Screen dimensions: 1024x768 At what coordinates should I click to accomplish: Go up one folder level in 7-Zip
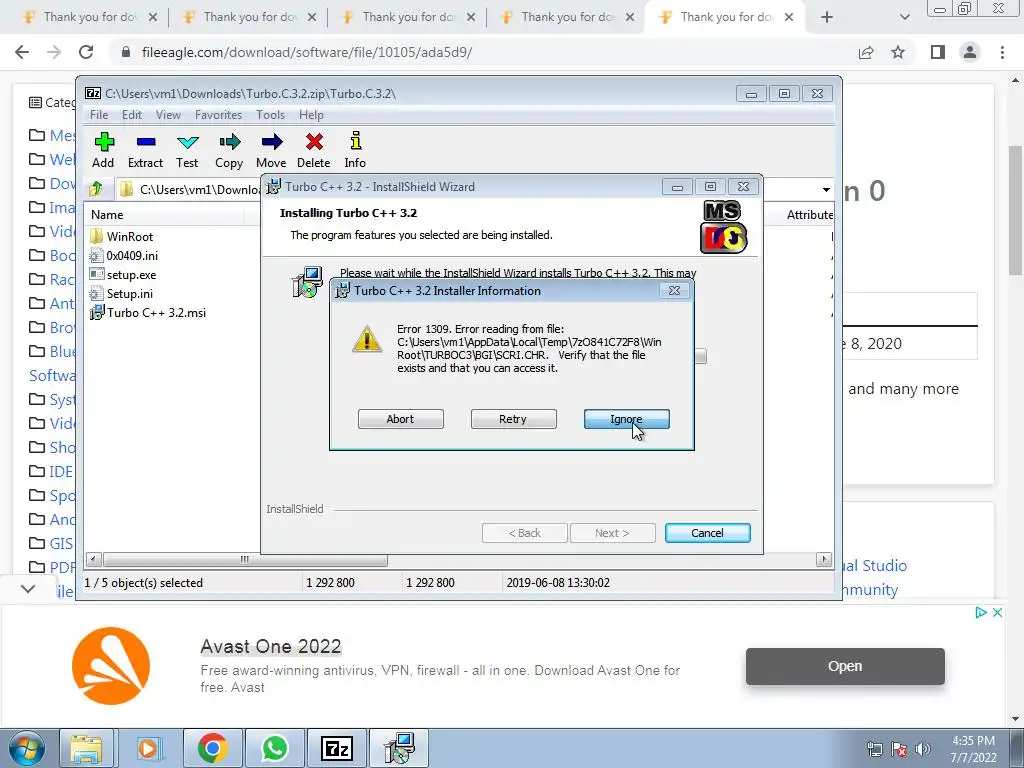[96, 189]
